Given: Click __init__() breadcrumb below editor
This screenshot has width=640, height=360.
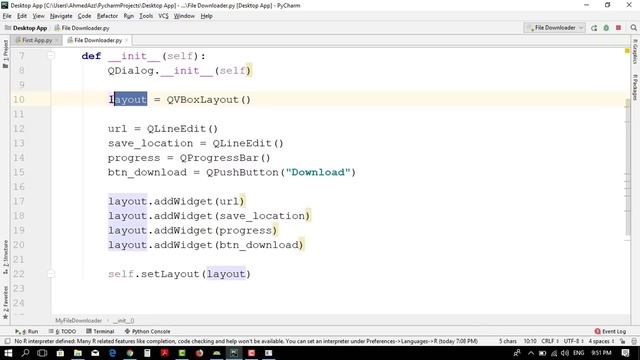Looking at the screenshot, I should (124, 321).
